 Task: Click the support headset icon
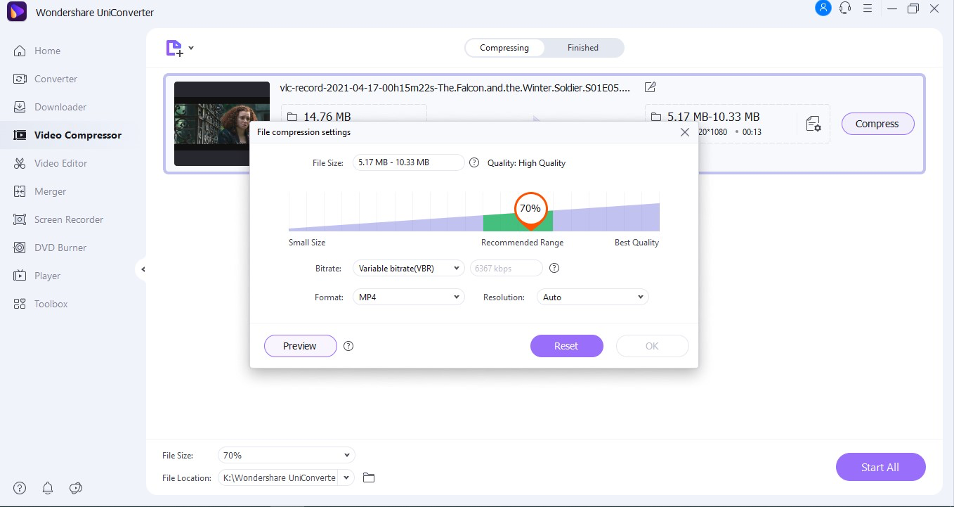click(844, 9)
